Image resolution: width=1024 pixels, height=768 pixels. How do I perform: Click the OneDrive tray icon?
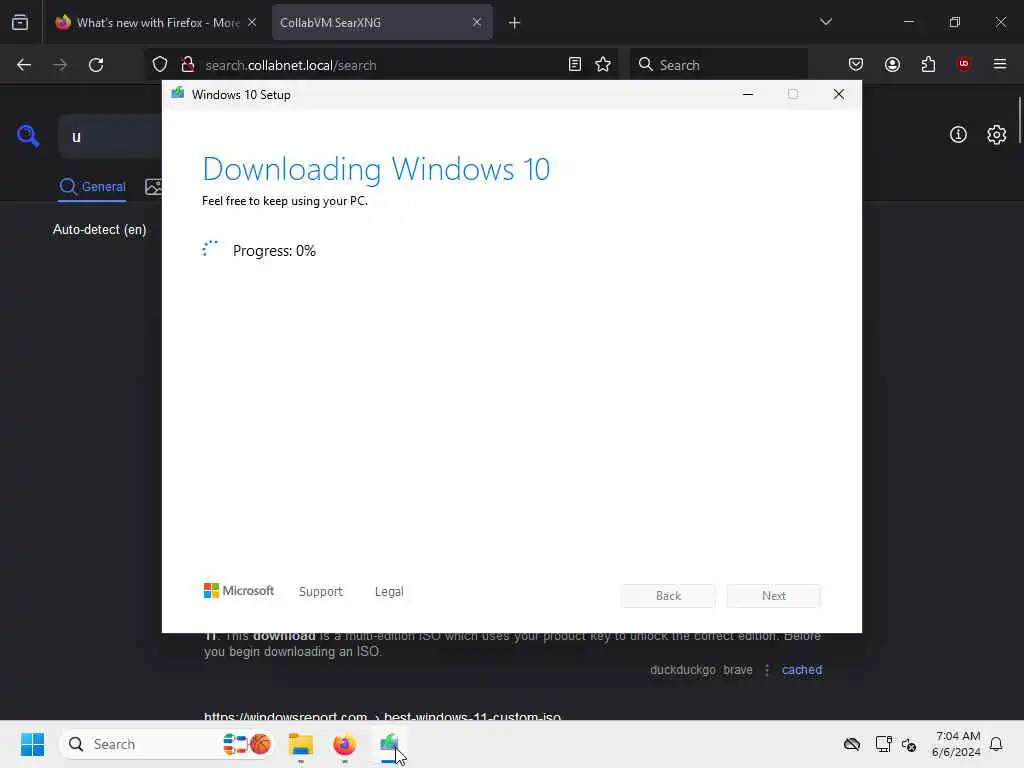point(852,744)
